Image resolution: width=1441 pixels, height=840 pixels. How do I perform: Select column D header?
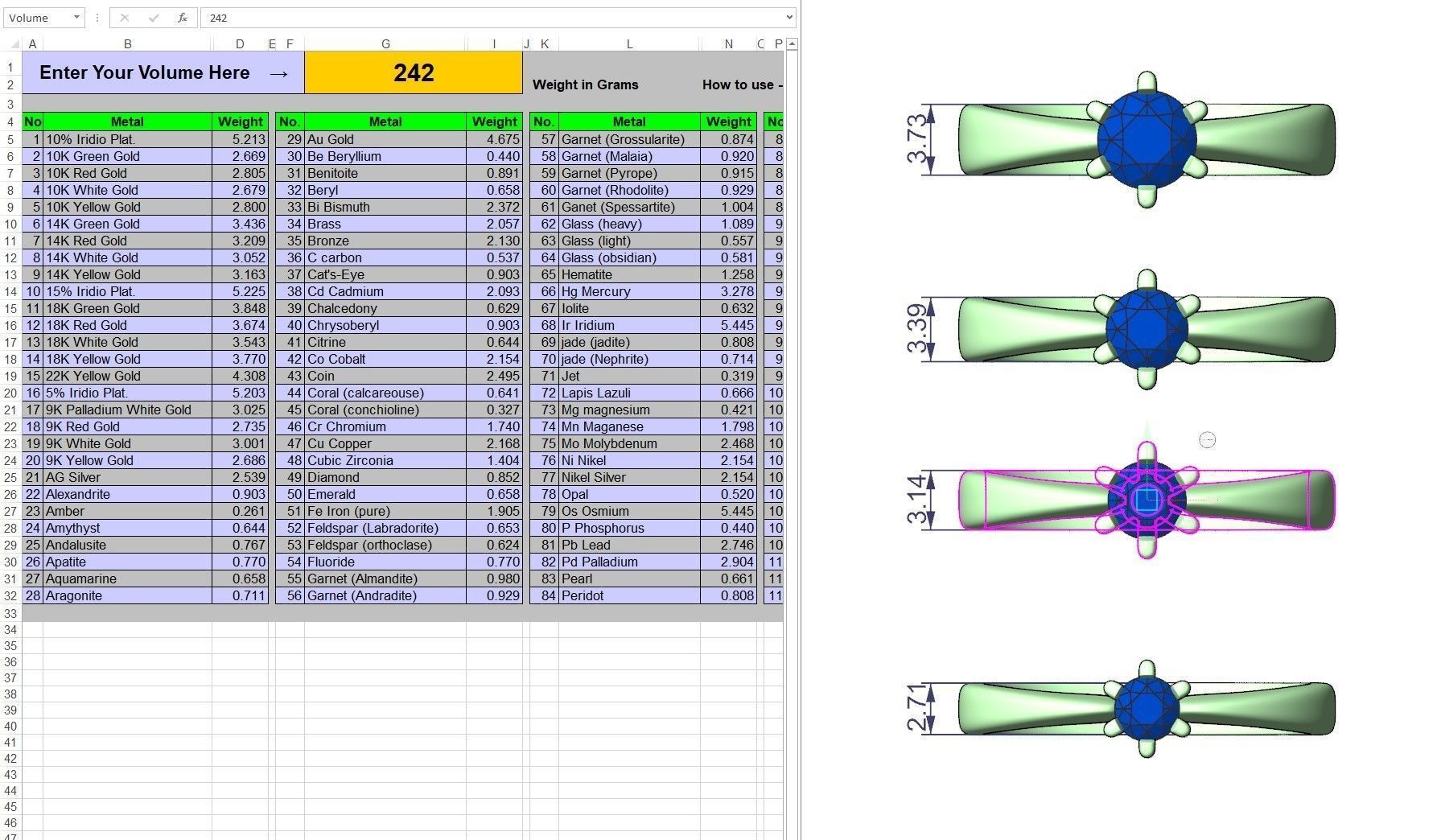pos(240,44)
